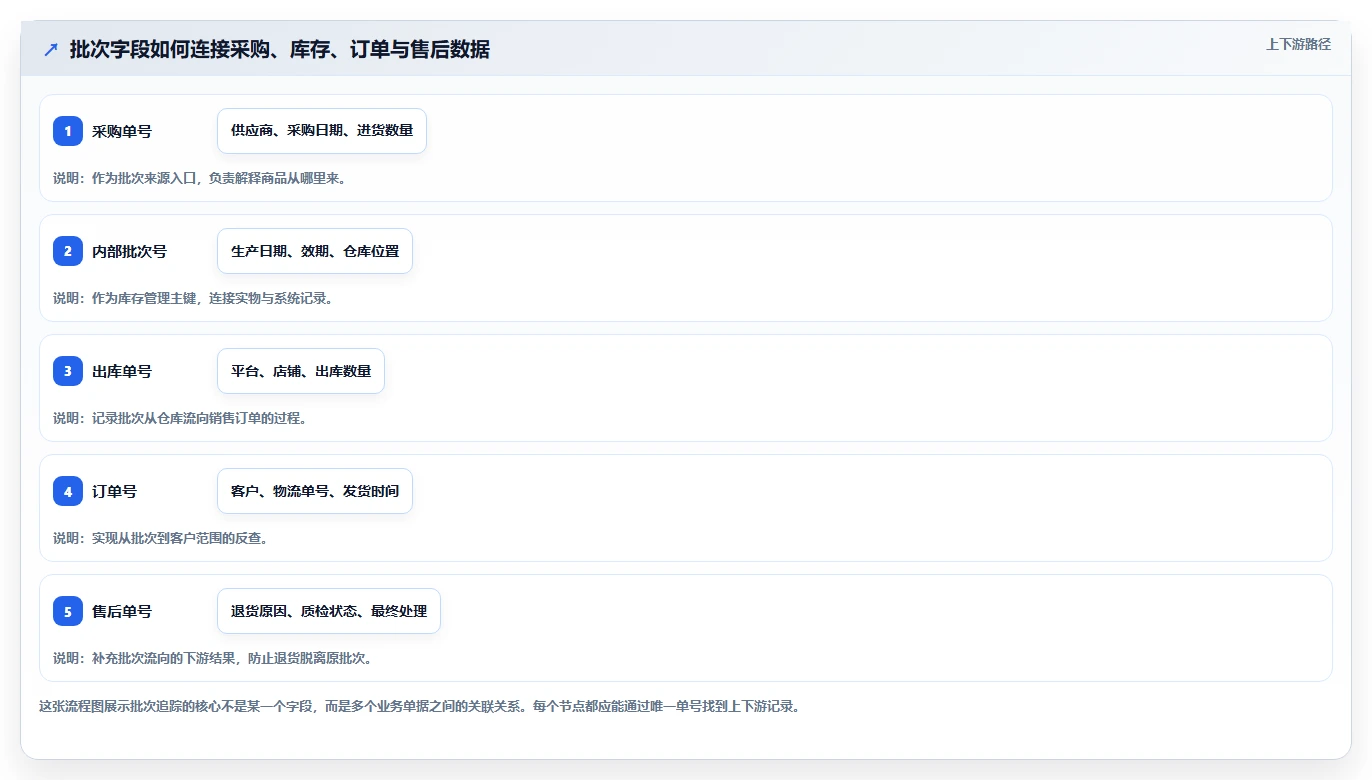Select the 退货原因、质检状态、最终处理 chip
The height and width of the screenshot is (780, 1372).
click(329, 611)
